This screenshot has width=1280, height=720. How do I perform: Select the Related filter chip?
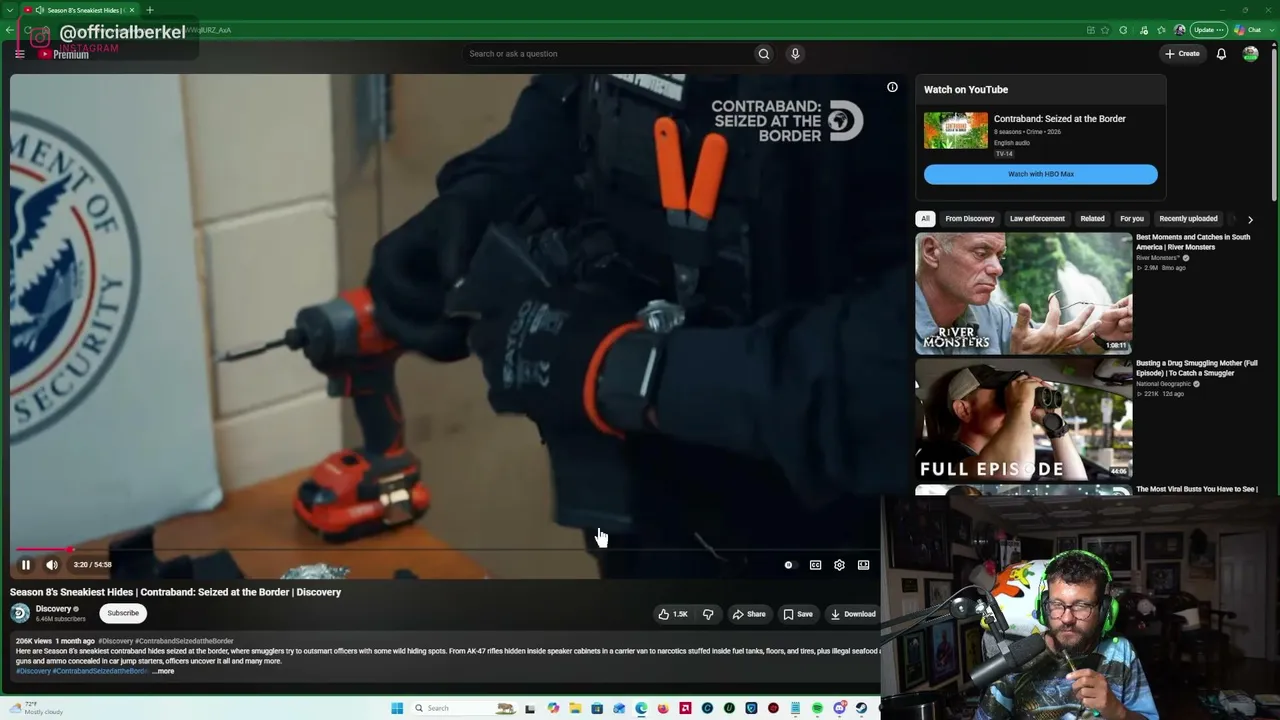[x=1092, y=219]
